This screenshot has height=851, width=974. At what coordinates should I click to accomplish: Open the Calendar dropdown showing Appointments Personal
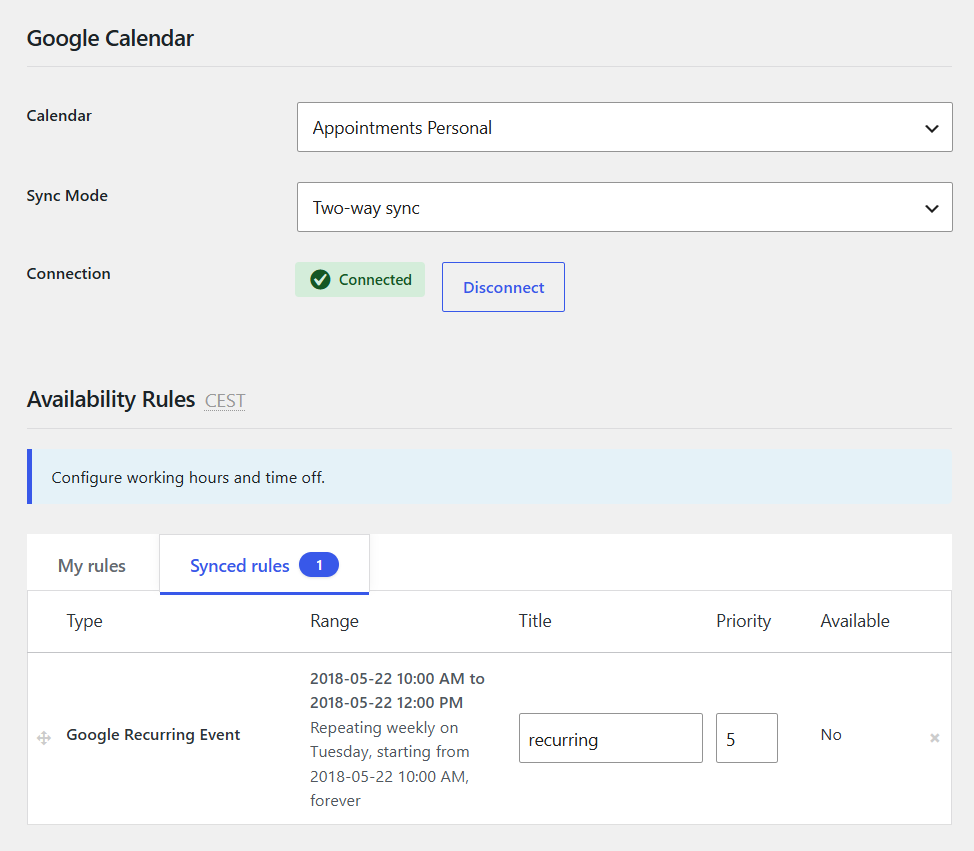point(624,127)
